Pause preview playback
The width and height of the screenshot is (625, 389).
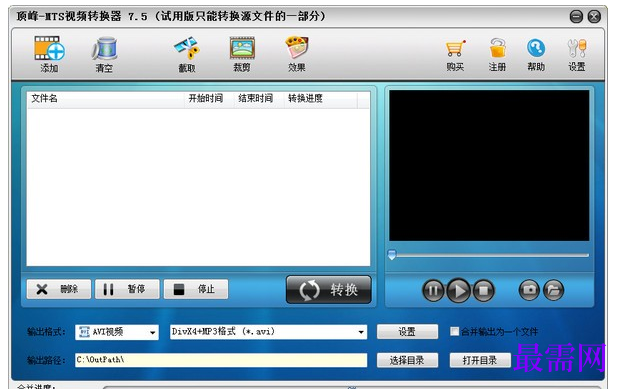433,290
